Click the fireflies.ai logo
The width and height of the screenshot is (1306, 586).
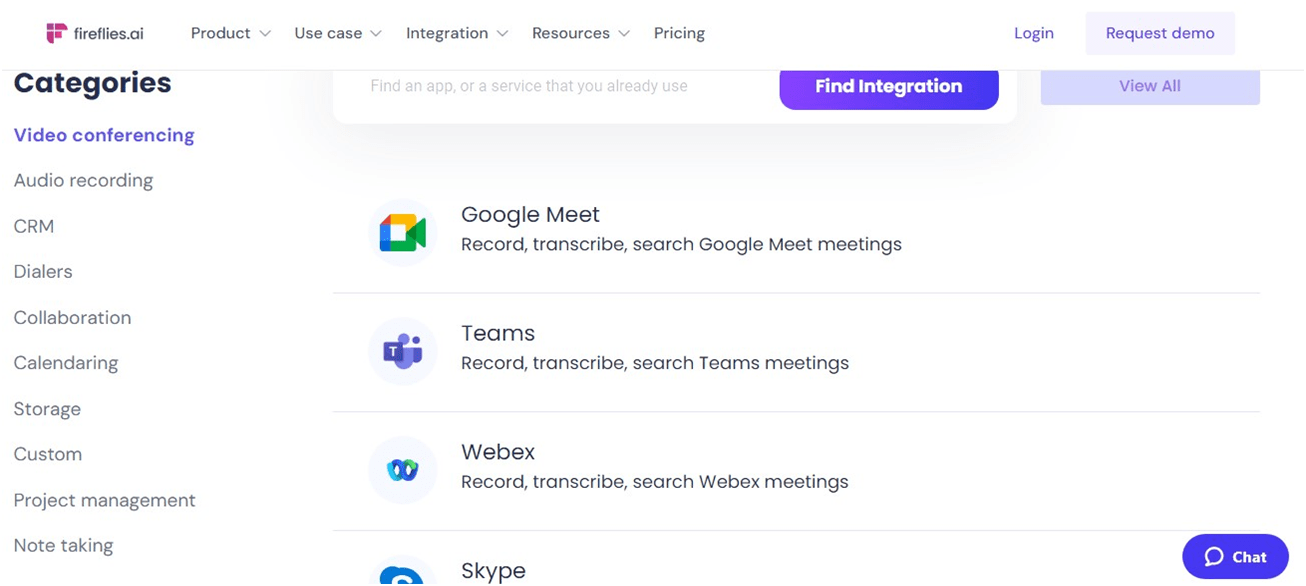pyautogui.click(x=95, y=33)
